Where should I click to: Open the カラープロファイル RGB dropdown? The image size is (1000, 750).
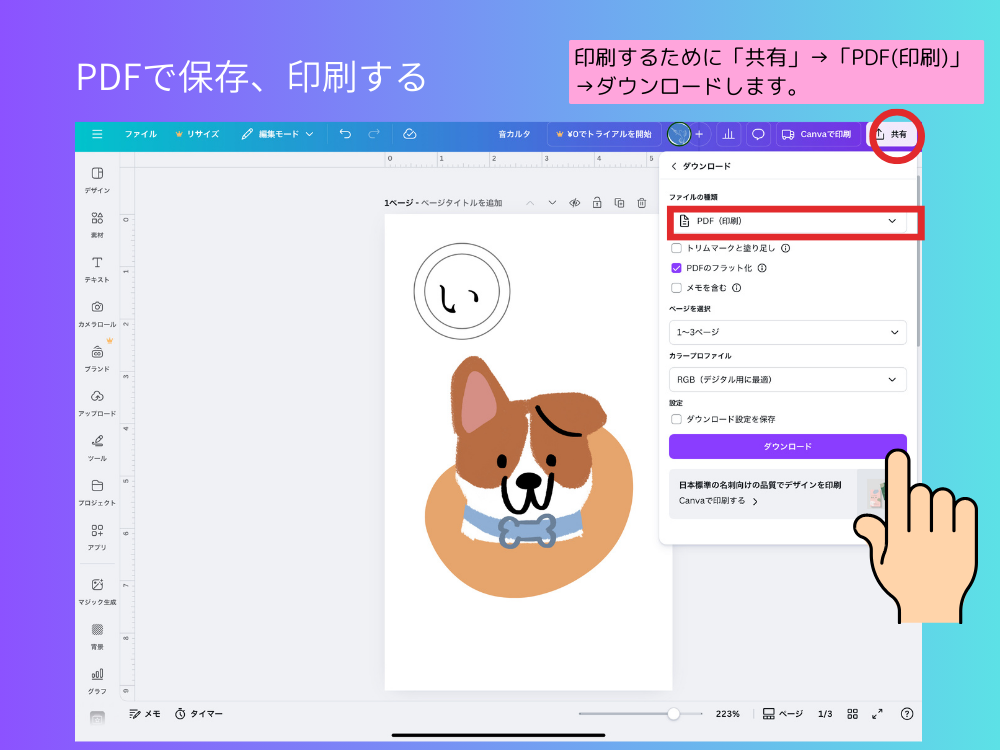point(788,379)
